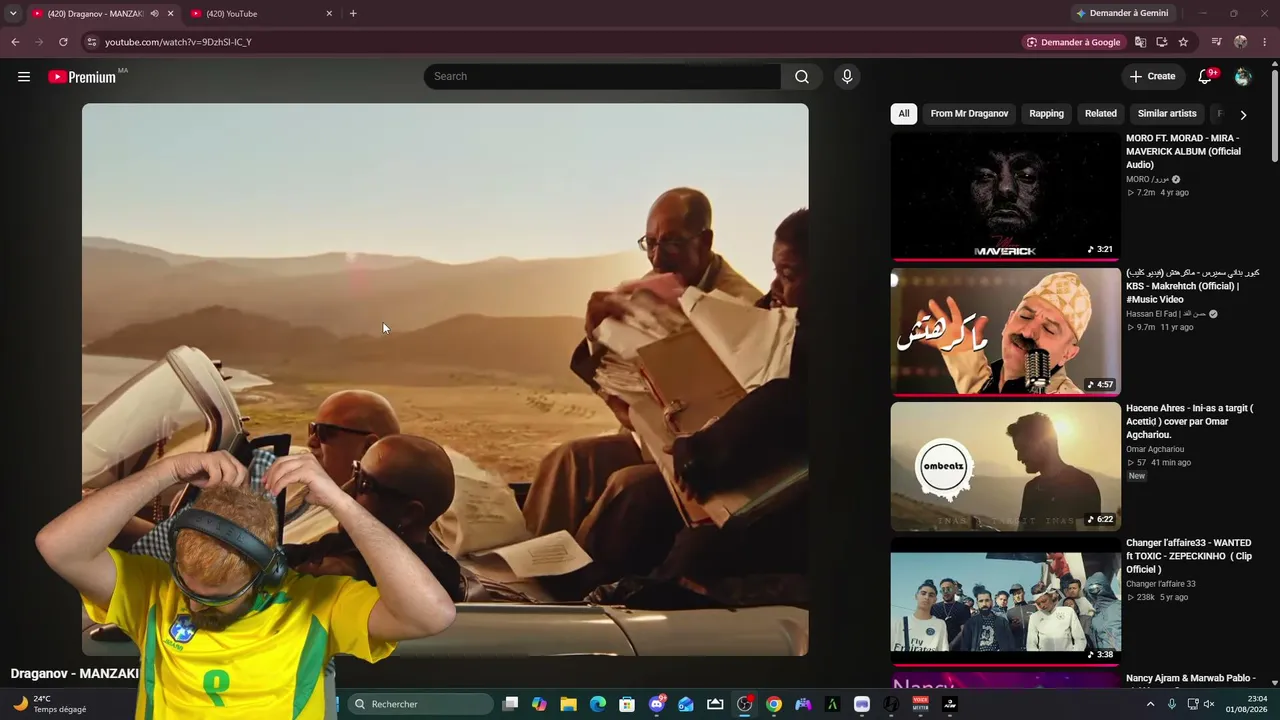The image size is (1280, 720).
Task: Translate this page icon in address bar
Action: [x=1140, y=42]
